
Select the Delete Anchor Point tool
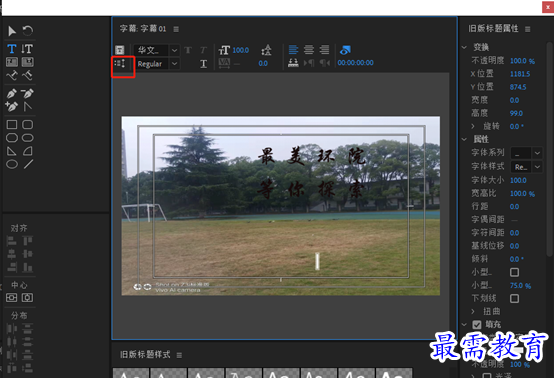28,93
